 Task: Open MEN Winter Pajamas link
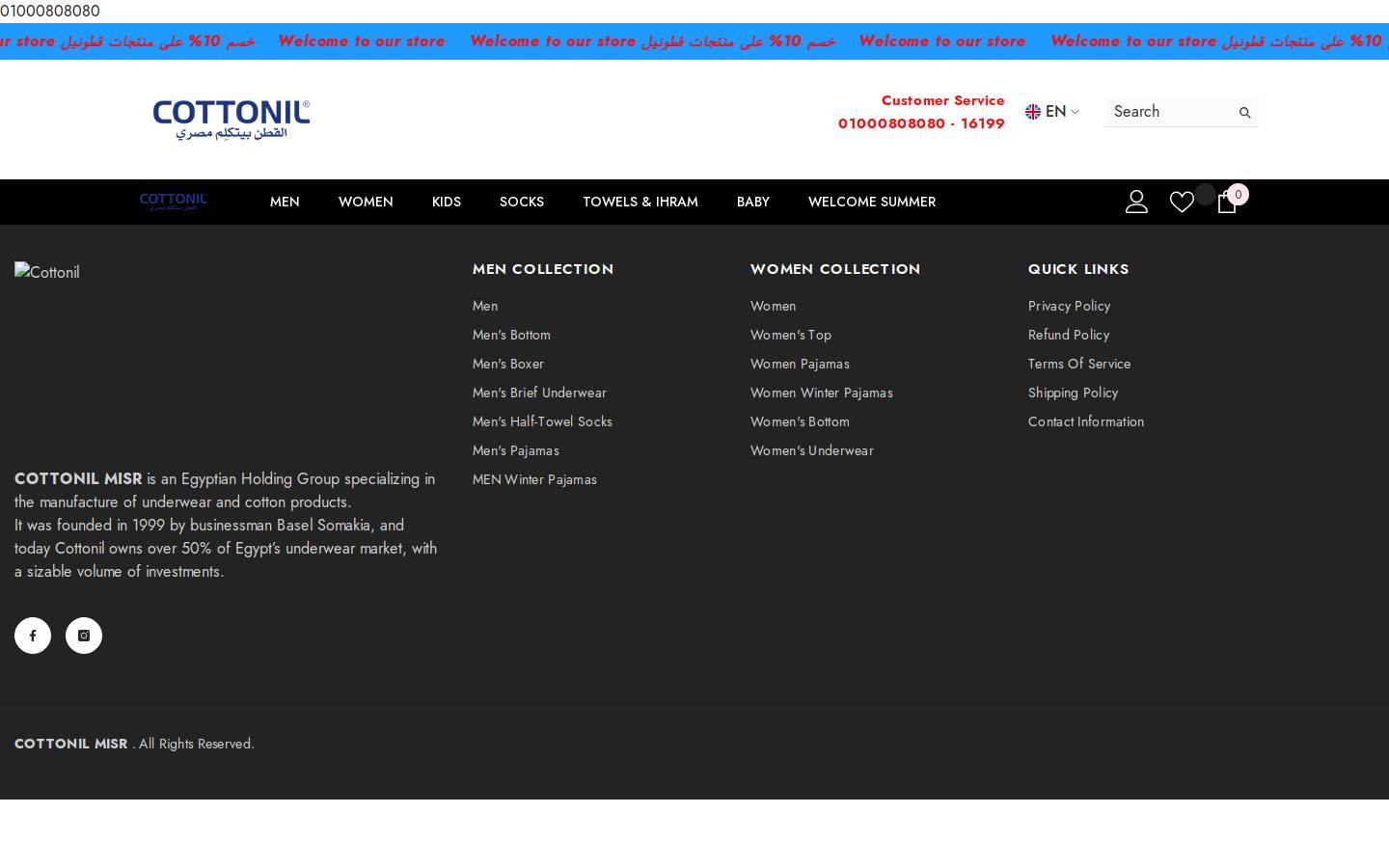534,479
